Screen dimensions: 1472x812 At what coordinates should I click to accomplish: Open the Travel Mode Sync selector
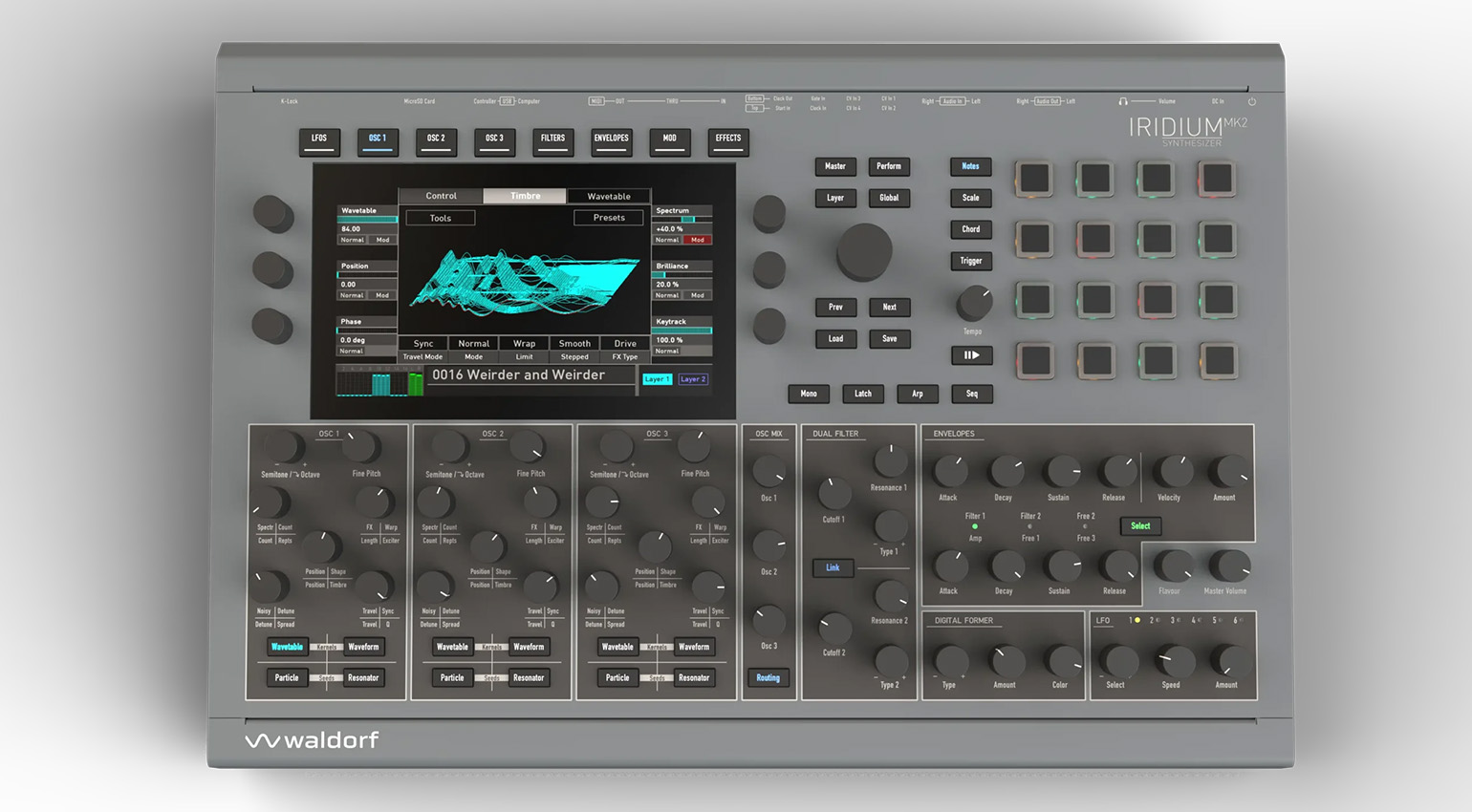(x=422, y=344)
